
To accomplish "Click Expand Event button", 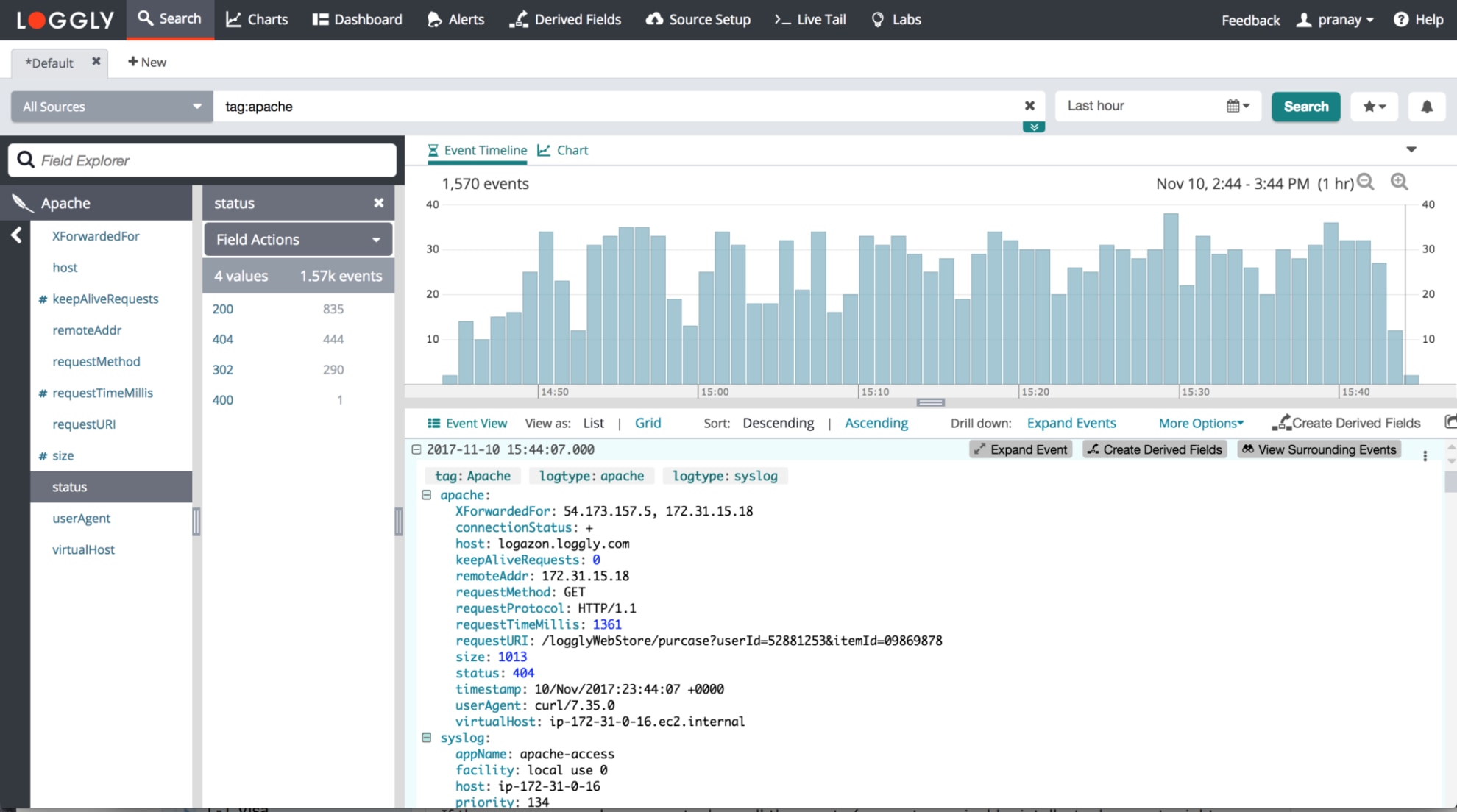I will coord(1020,449).
